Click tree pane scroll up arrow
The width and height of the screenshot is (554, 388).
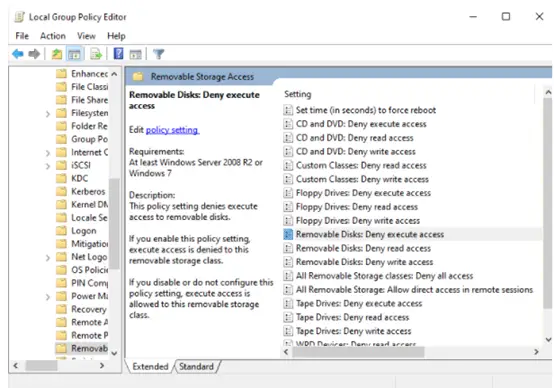click(x=114, y=74)
